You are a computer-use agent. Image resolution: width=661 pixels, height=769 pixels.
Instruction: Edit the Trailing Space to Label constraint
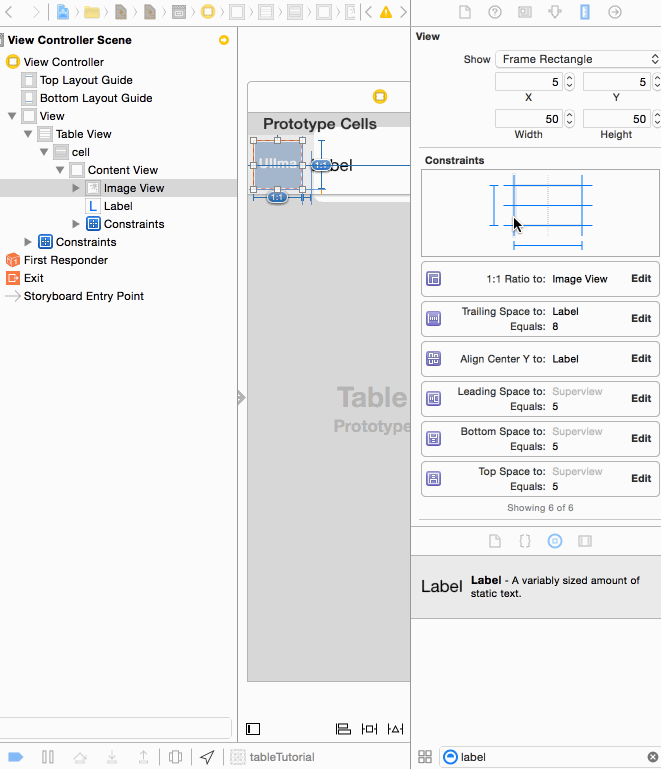[641, 319]
